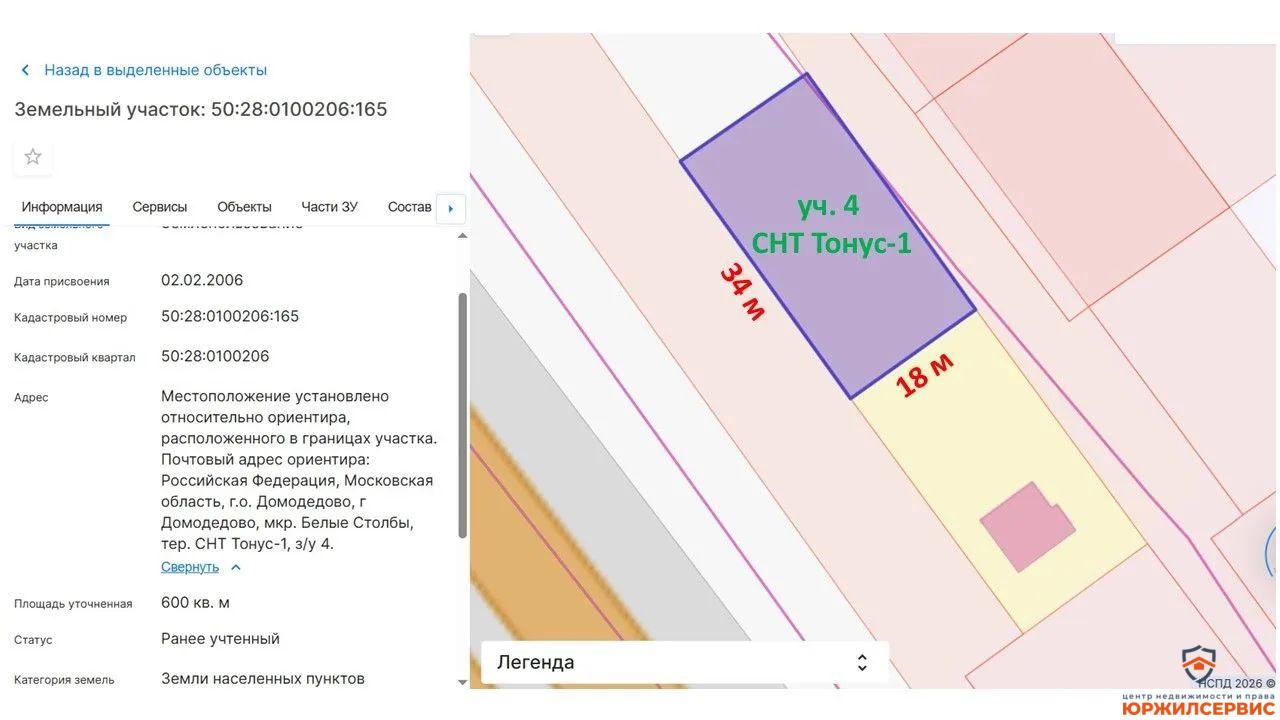Viewport: 1280px width, 720px height.
Task: Switch to the Сервисы tab
Action: pos(160,207)
